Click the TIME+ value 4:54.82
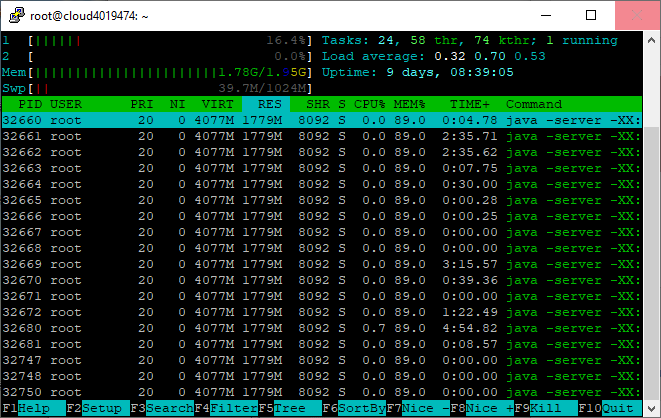The height and width of the screenshot is (418, 661). [x=470, y=328]
